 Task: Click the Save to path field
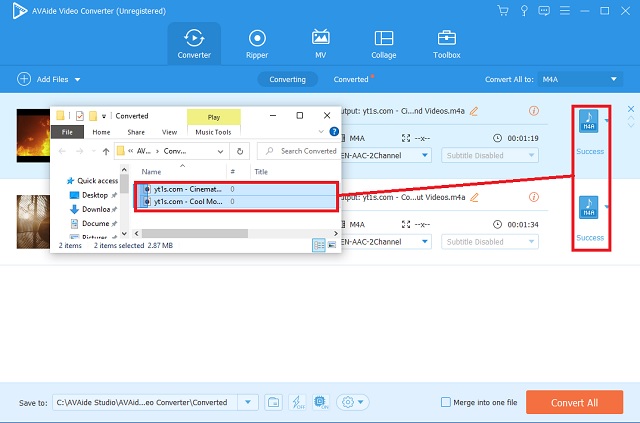(144, 402)
